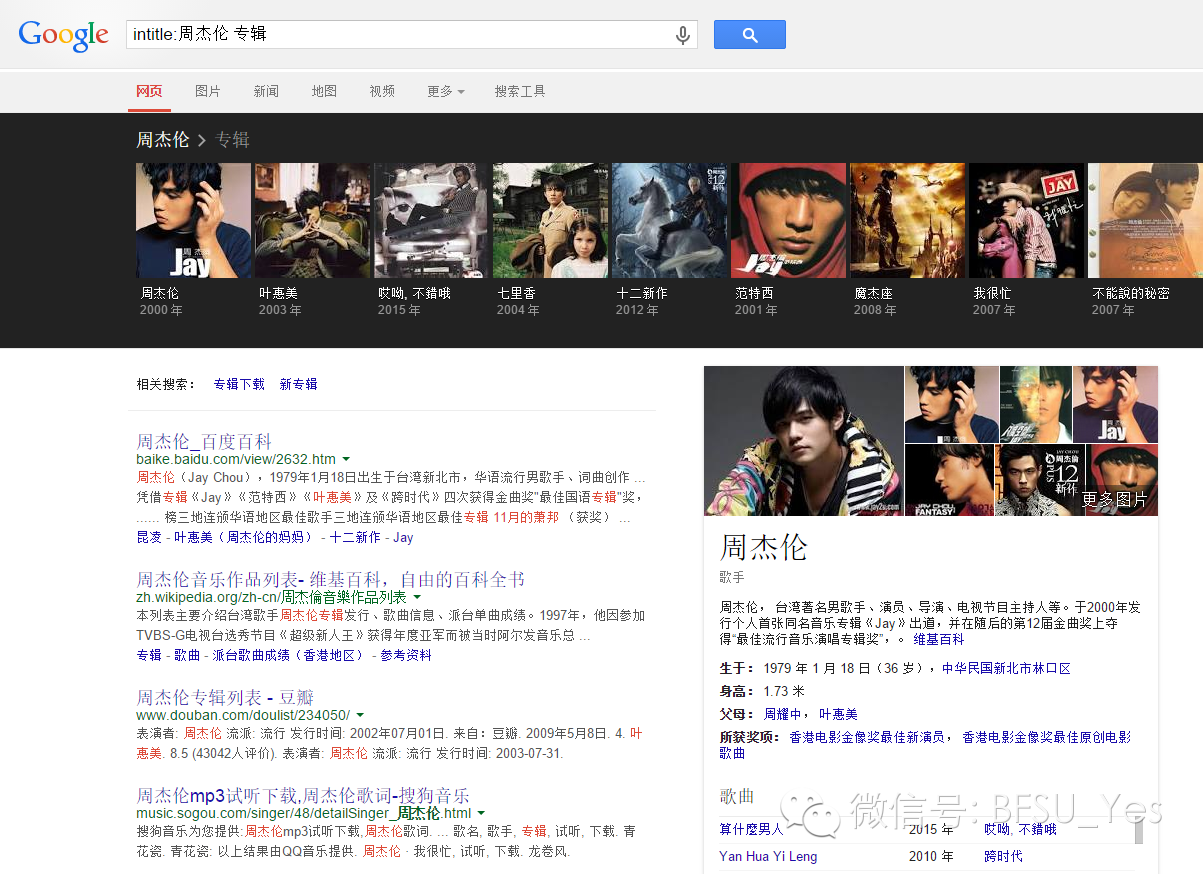The width and height of the screenshot is (1203, 874).
Task: Open 周杰伦音乐作品列表 维基百科 result
Action: [x=330, y=580]
